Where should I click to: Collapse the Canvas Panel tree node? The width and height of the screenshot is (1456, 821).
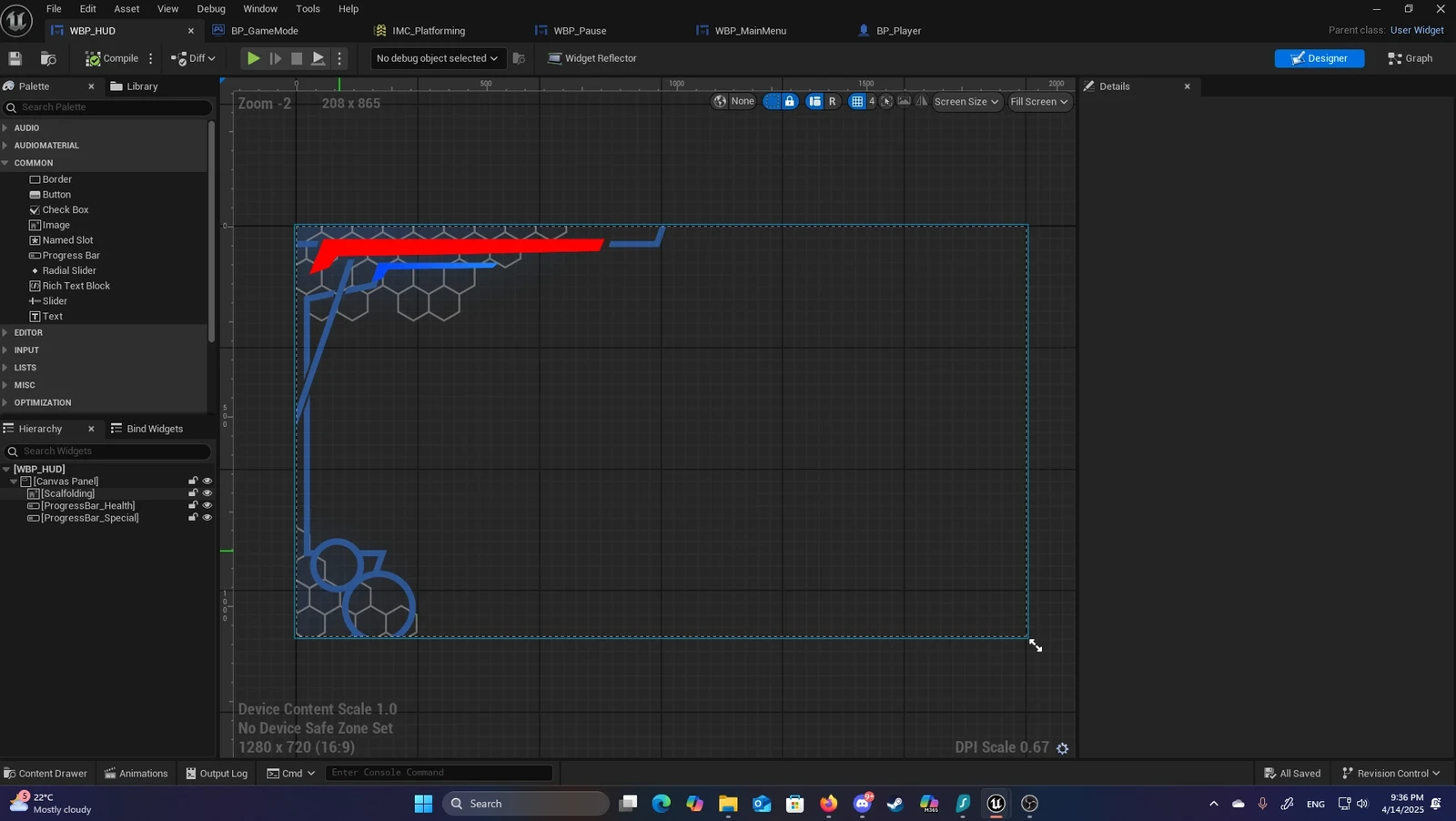point(14,481)
